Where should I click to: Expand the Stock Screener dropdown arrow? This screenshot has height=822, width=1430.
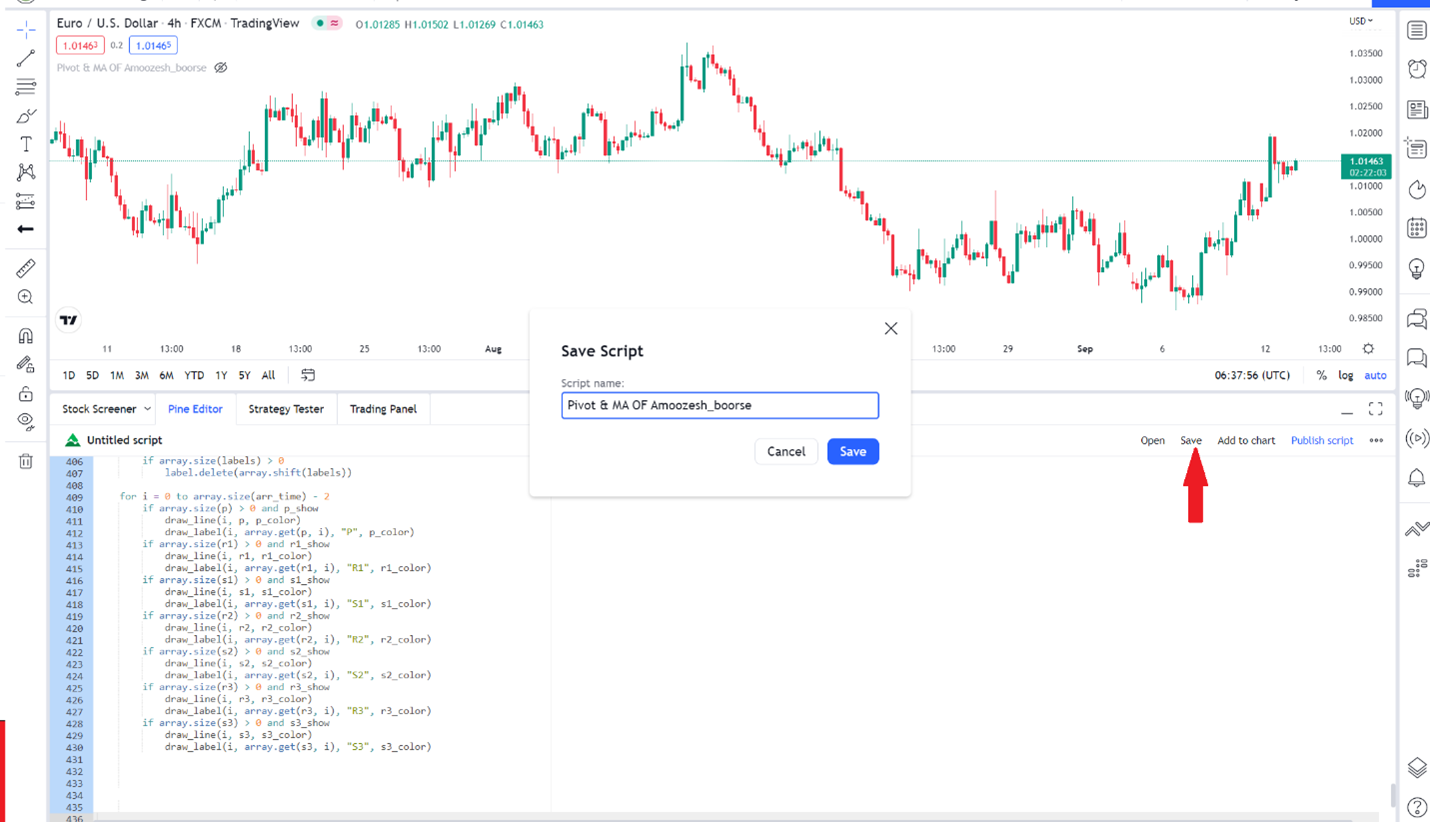pos(148,409)
